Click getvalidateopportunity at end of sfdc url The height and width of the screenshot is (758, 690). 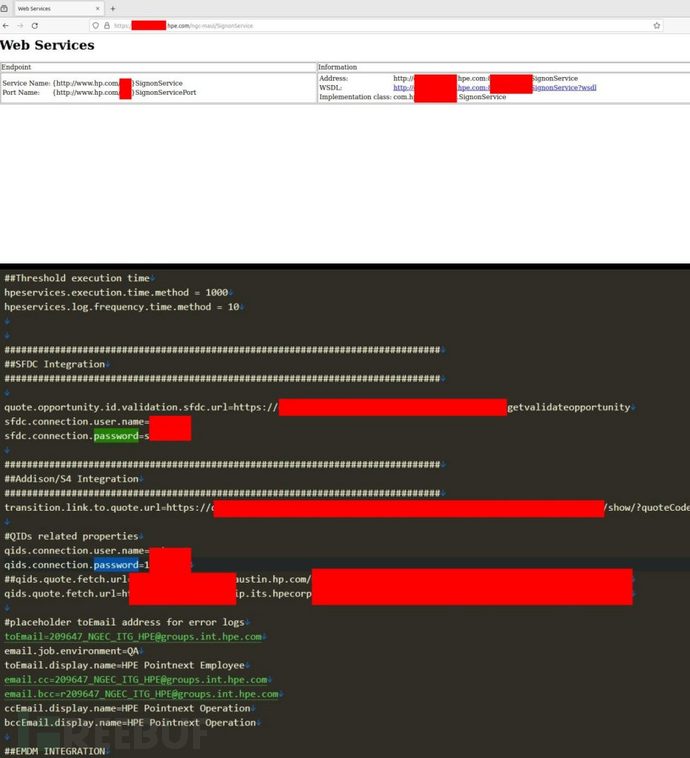pos(569,407)
